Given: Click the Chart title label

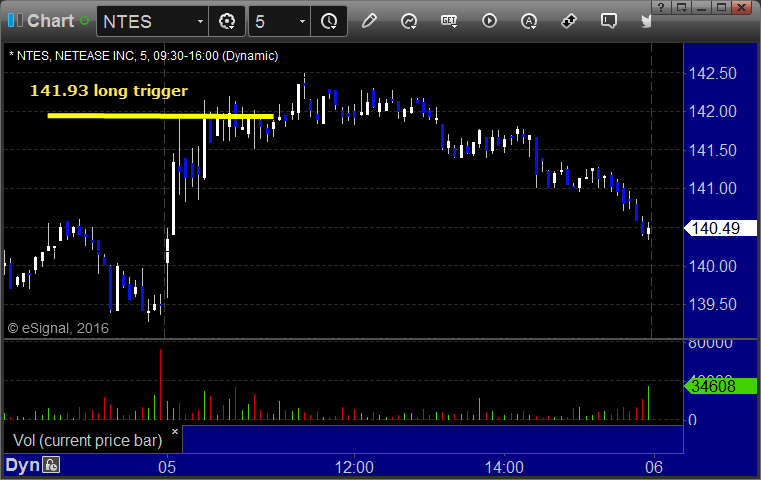Looking at the screenshot, I should 50,21.
